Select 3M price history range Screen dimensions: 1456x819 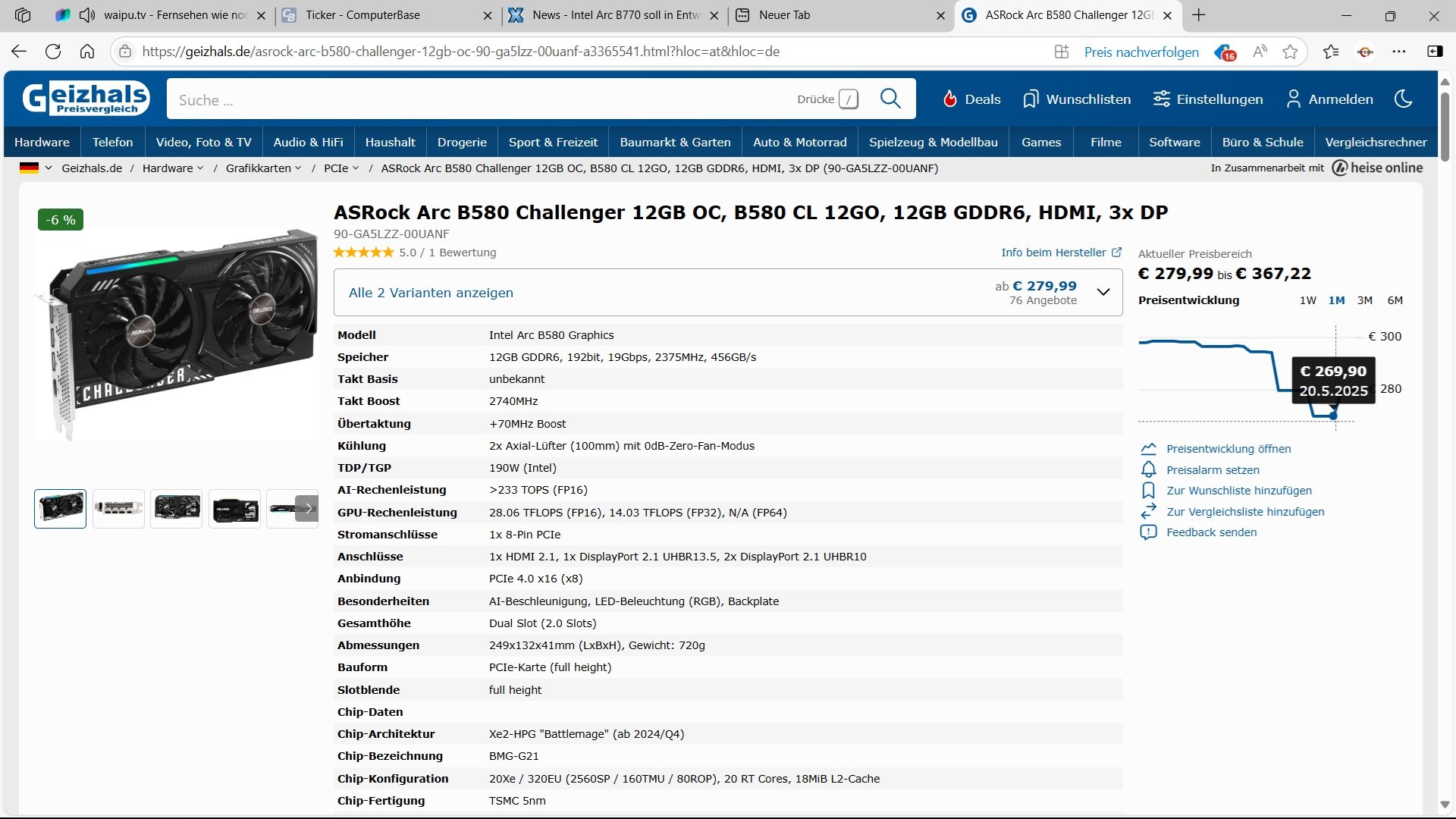pyautogui.click(x=1364, y=300)
